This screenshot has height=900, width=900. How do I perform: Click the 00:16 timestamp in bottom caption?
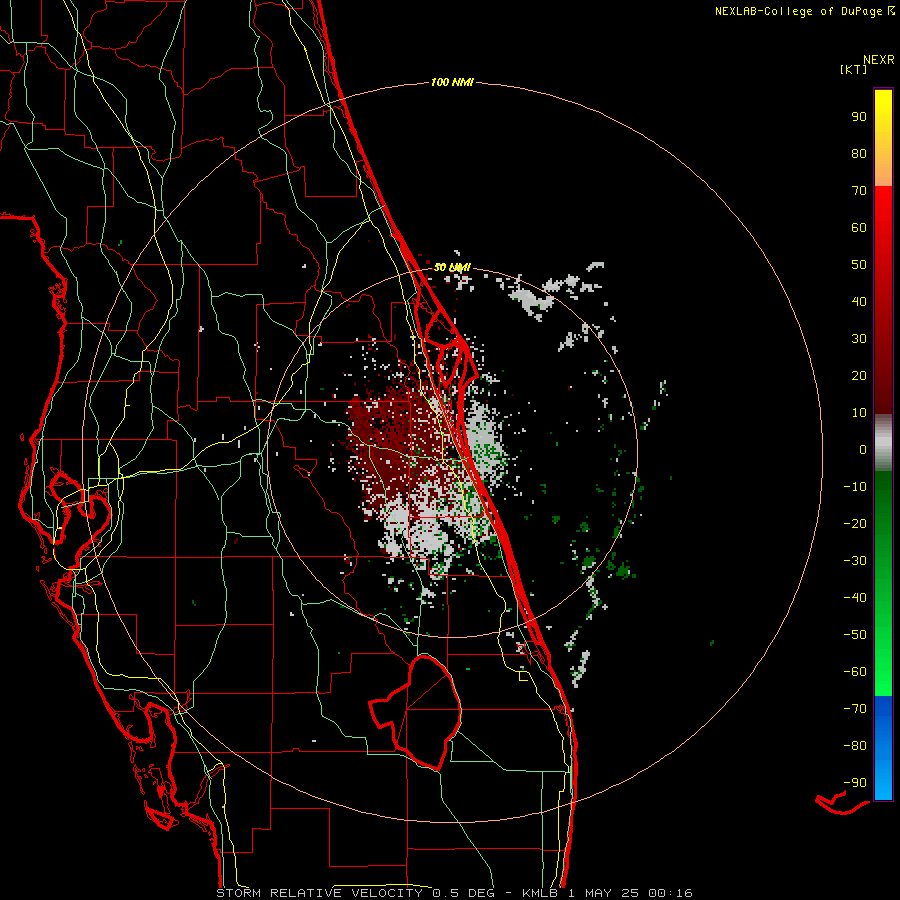click(x=670, y=893)
